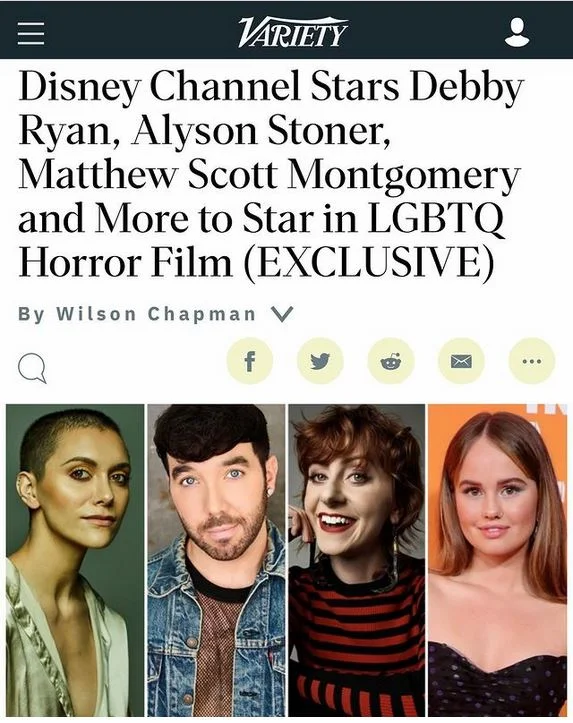Screen dimensions: 573x723
Task: Select the shaved-head person photo
Action: (x=75, y=560)
